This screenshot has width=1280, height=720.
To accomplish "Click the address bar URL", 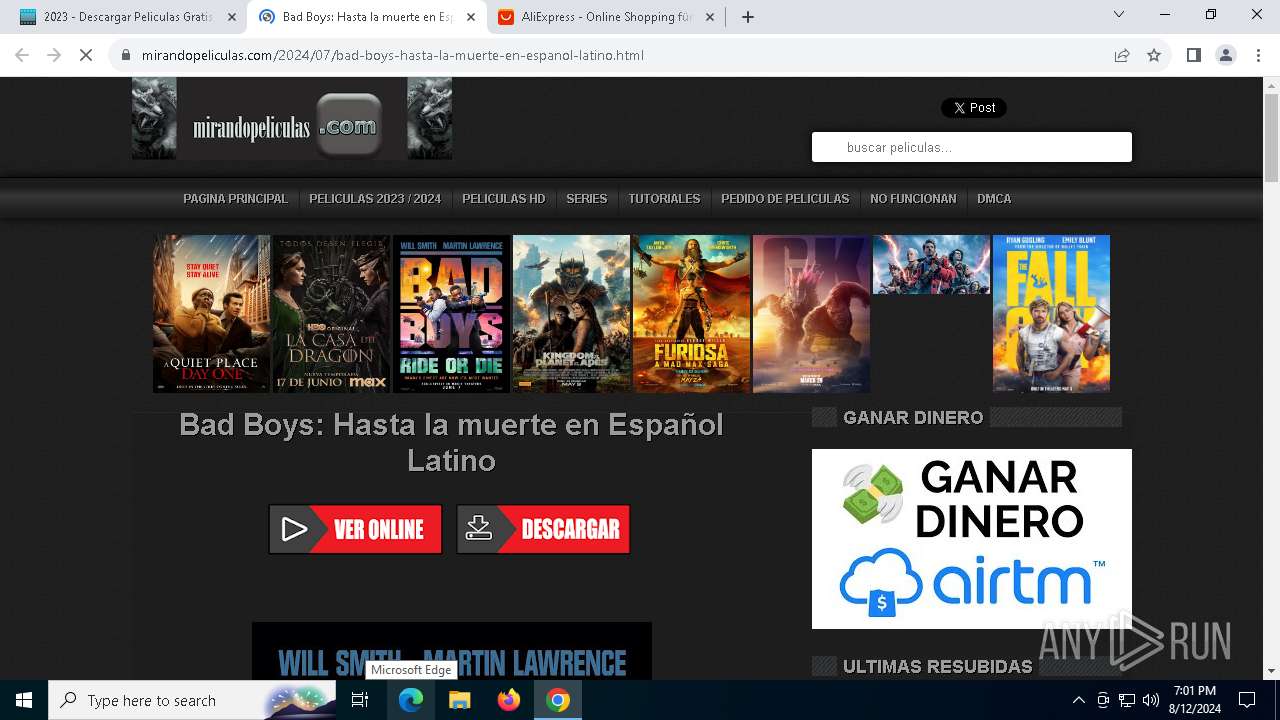I will tap(392, 55).
